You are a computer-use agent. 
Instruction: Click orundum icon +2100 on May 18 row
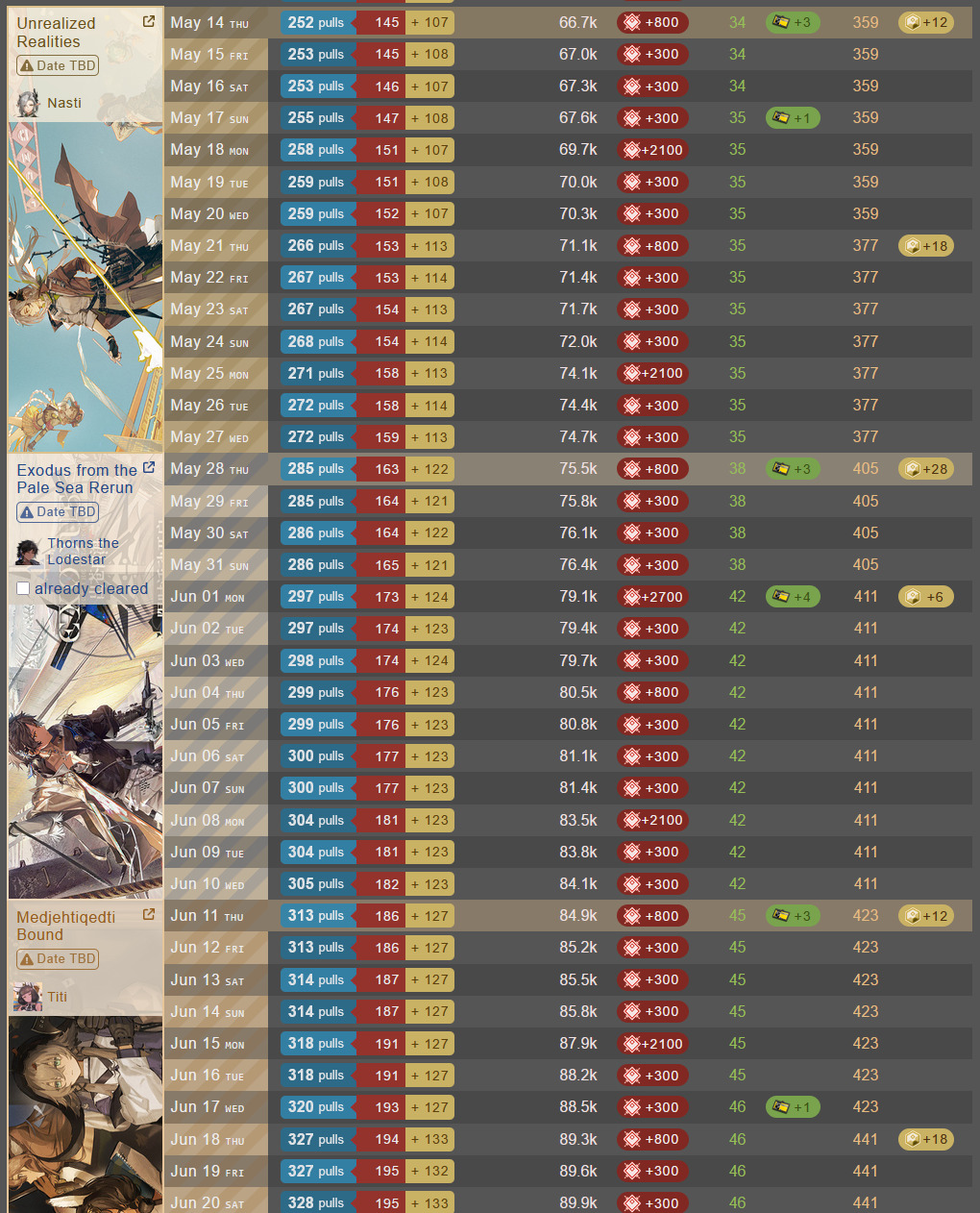[631, 150]
